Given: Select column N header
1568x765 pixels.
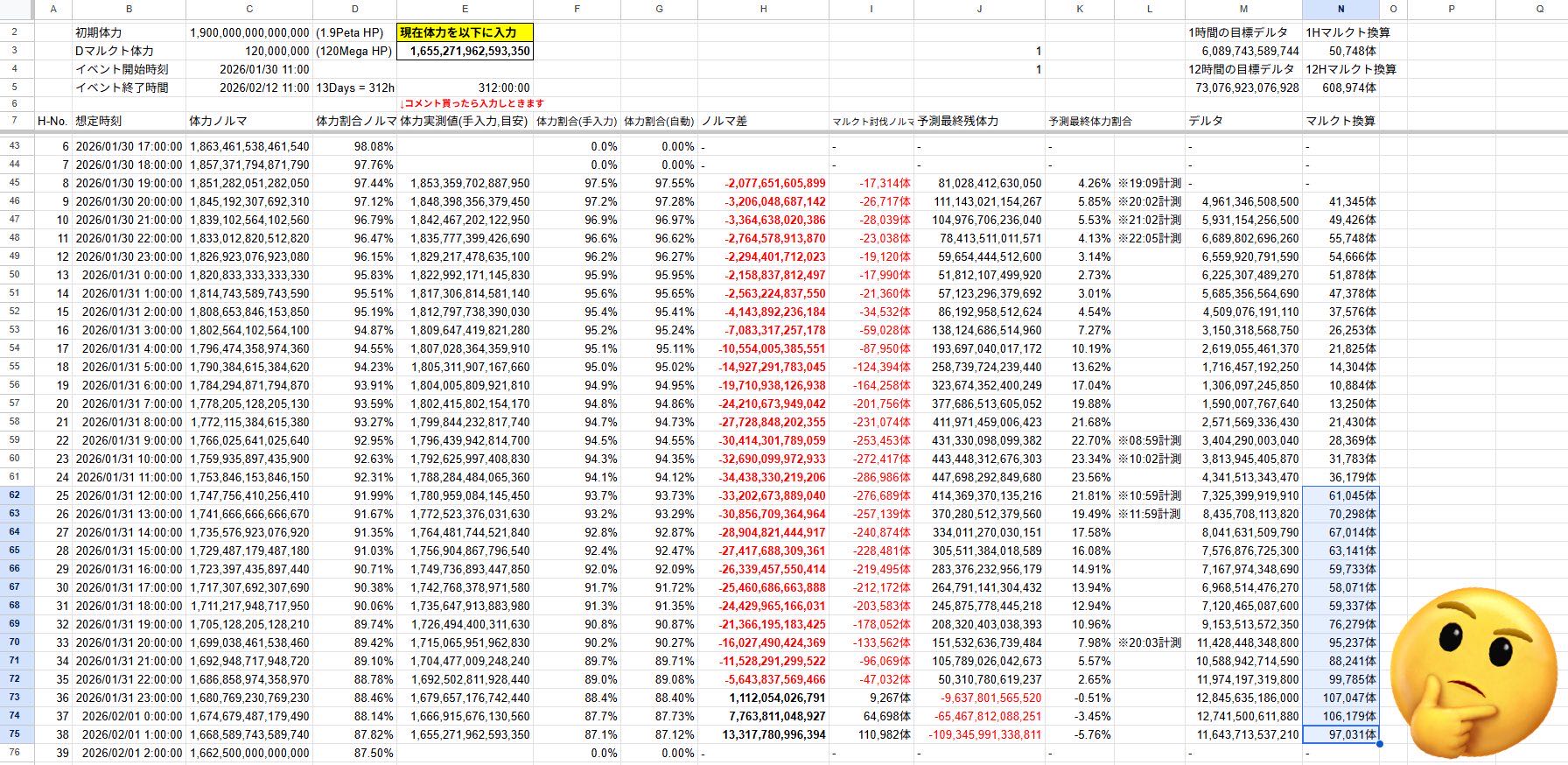Looking at the screenshot, I should 1340,9.
